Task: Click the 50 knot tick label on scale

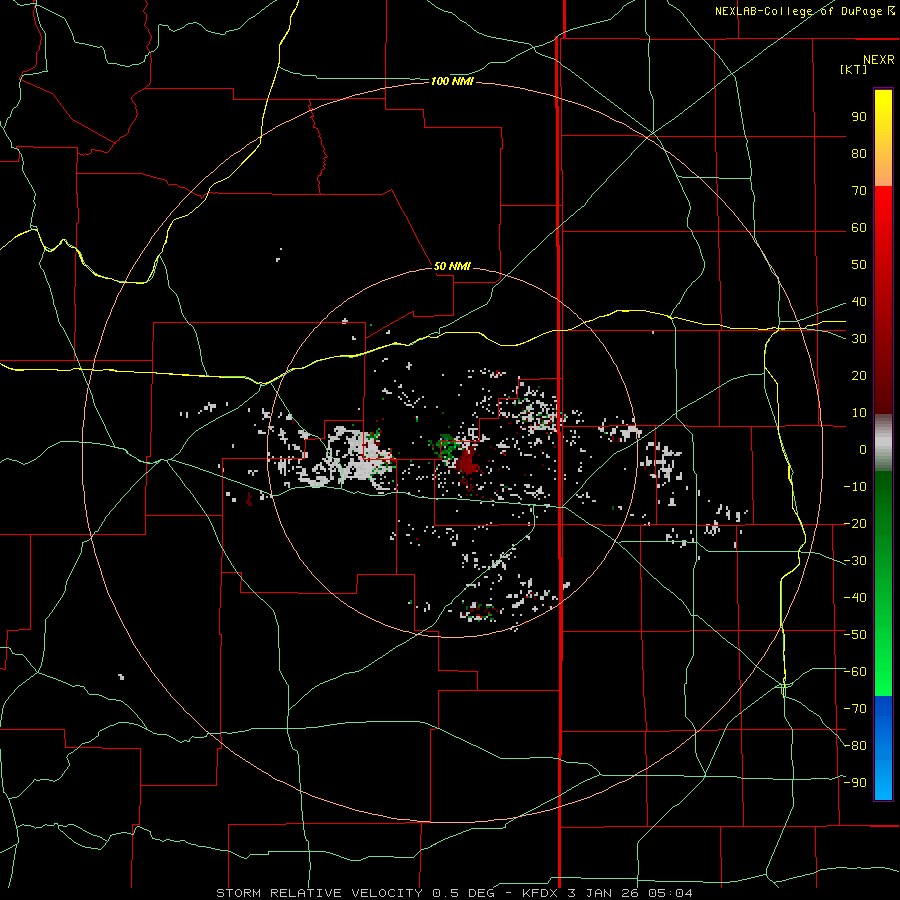Action: tap(859, 265)
